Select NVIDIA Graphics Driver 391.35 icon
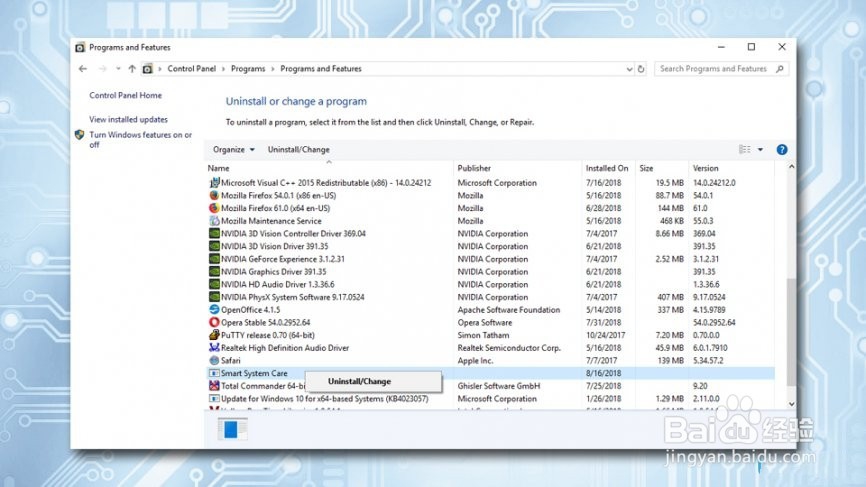This screenshot has height=487, width=866. click(x=214, y=271)
